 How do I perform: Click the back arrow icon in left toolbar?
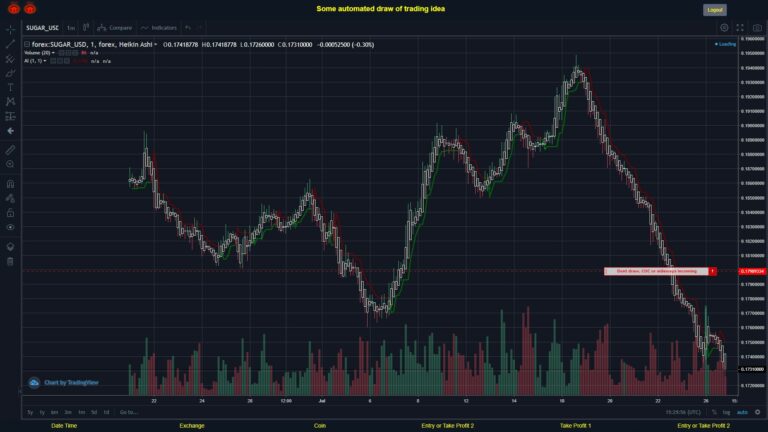[10, 131]
